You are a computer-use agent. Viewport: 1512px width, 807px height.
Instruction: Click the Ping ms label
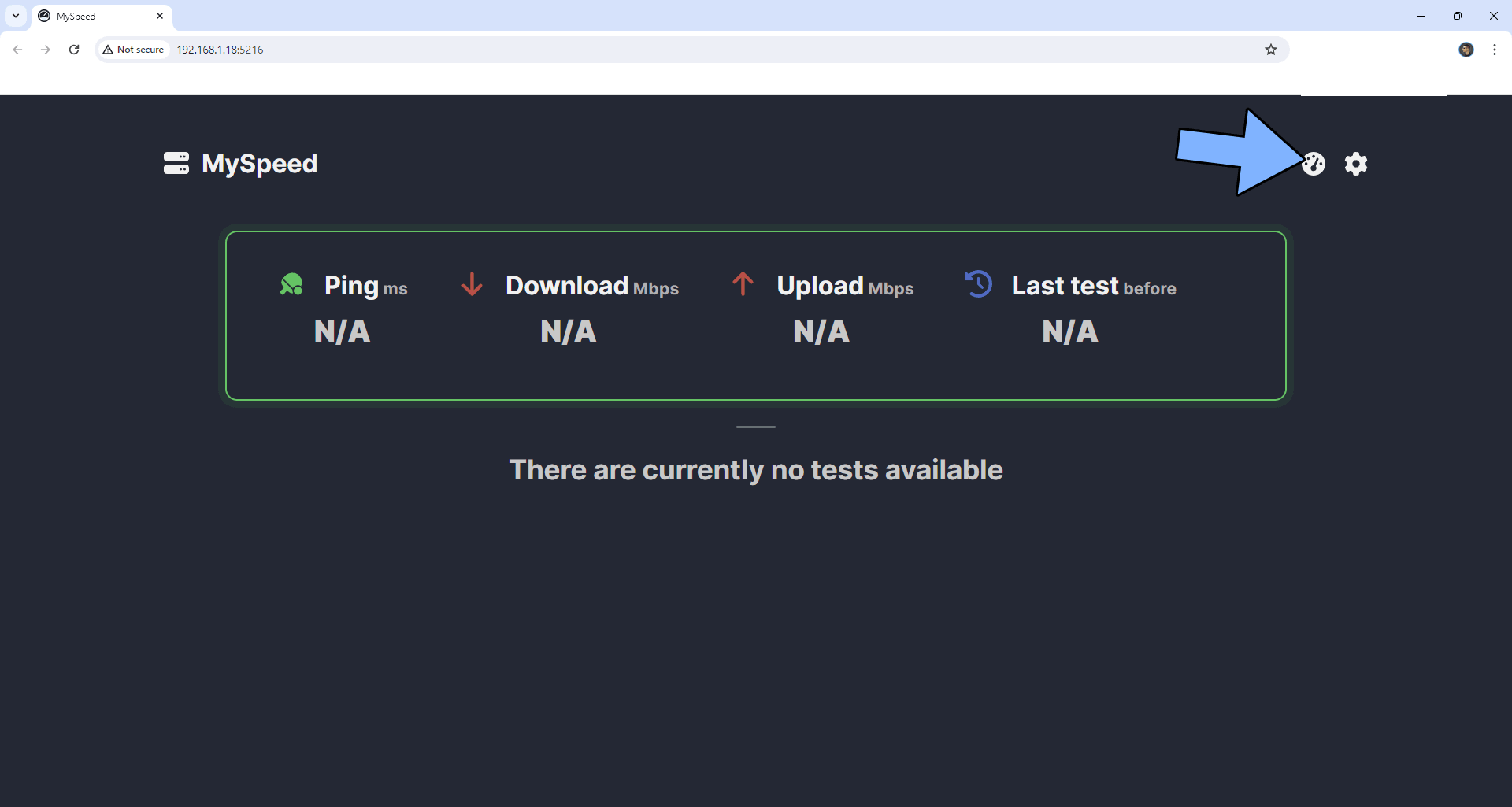[x=366, y=286]
